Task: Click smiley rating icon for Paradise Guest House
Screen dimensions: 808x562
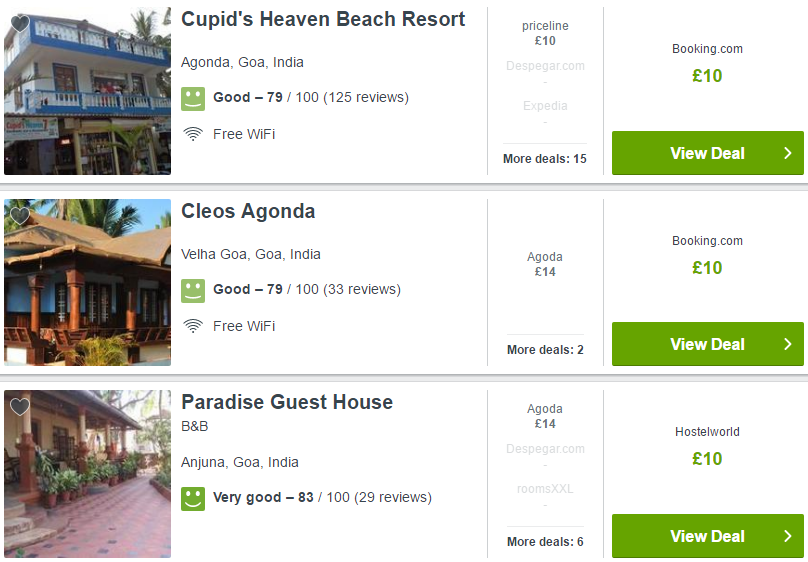Action: (x=193, y=499)
